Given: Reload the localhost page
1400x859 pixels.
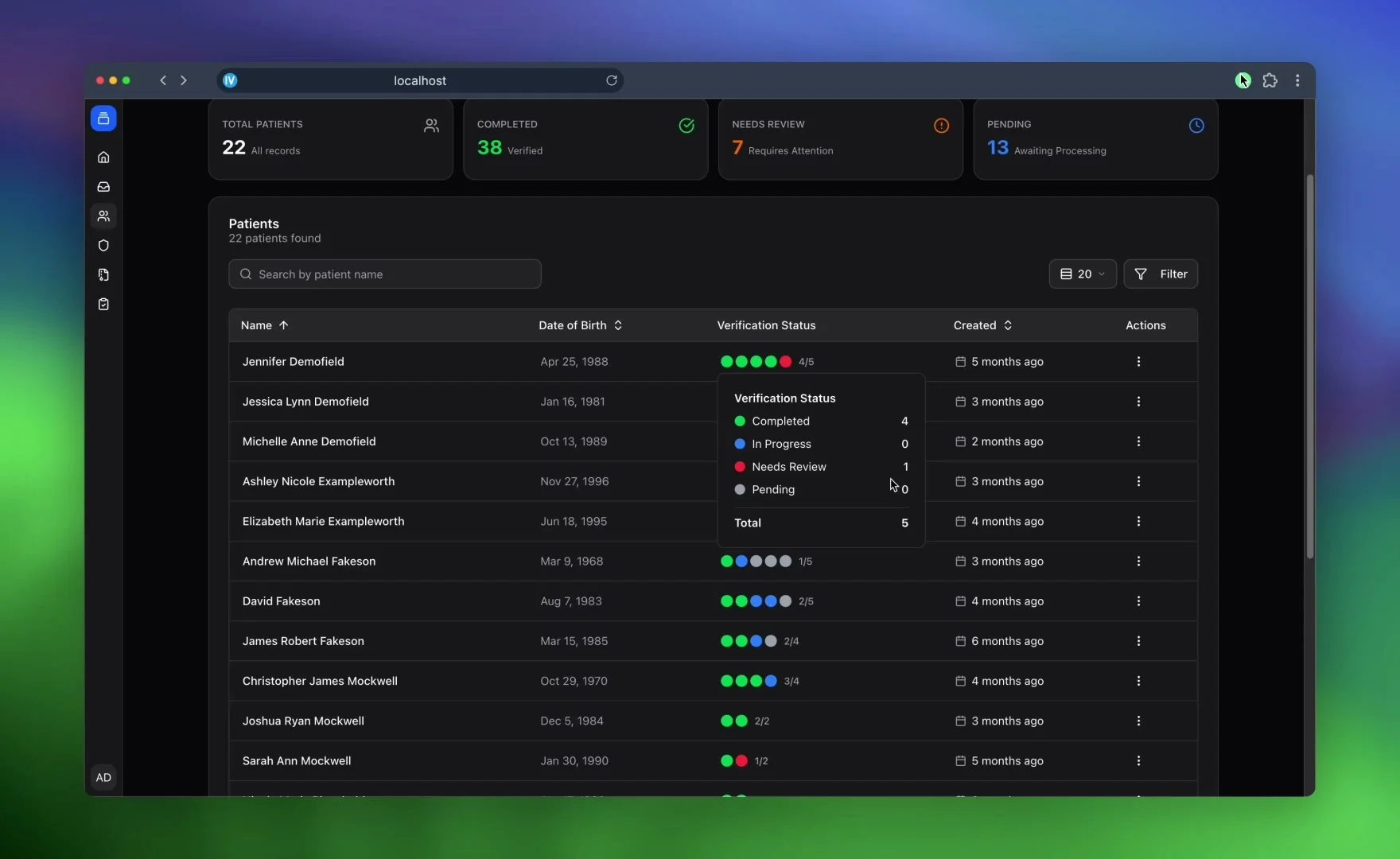Looking at the screenshot, I should pos(611,80).
